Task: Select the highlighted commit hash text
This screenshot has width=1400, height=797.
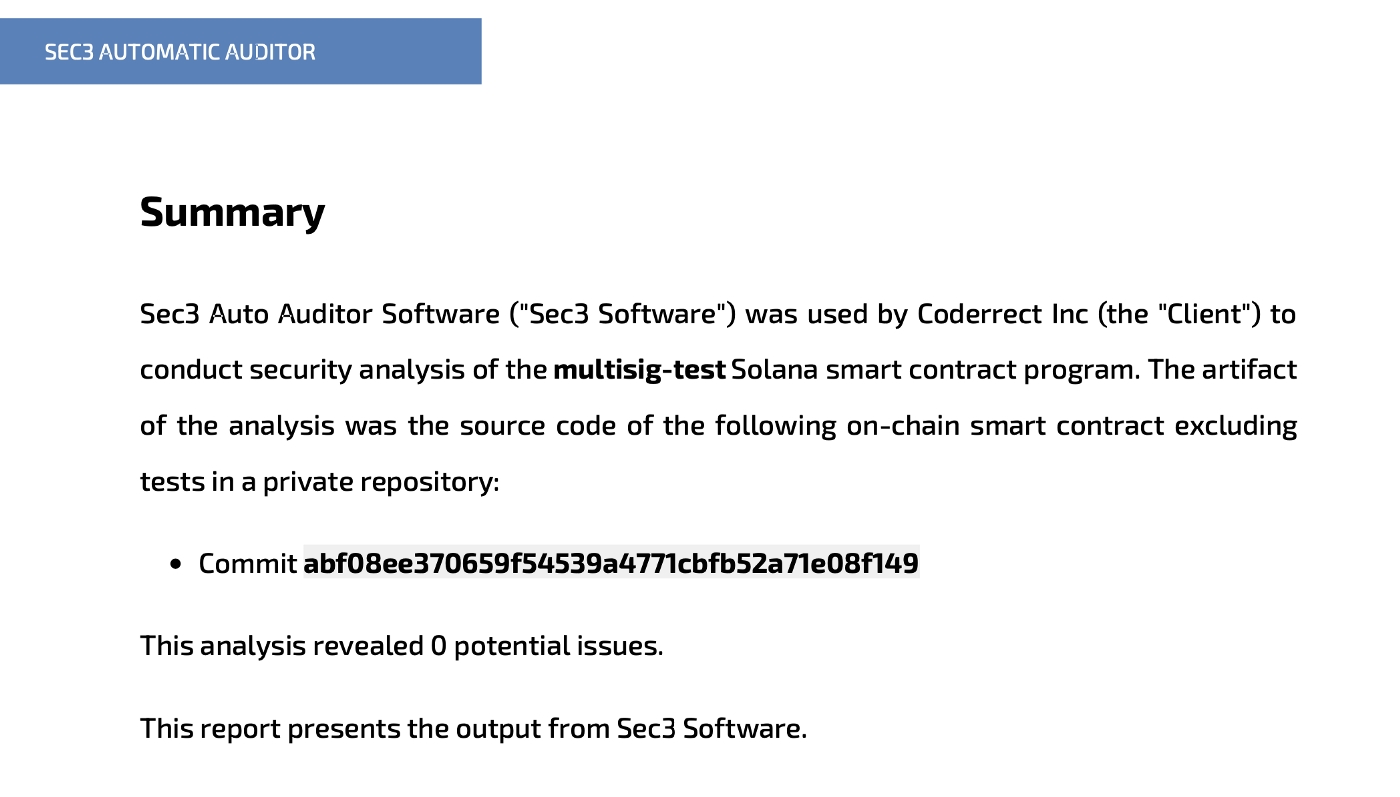Action: click(610, 563)
